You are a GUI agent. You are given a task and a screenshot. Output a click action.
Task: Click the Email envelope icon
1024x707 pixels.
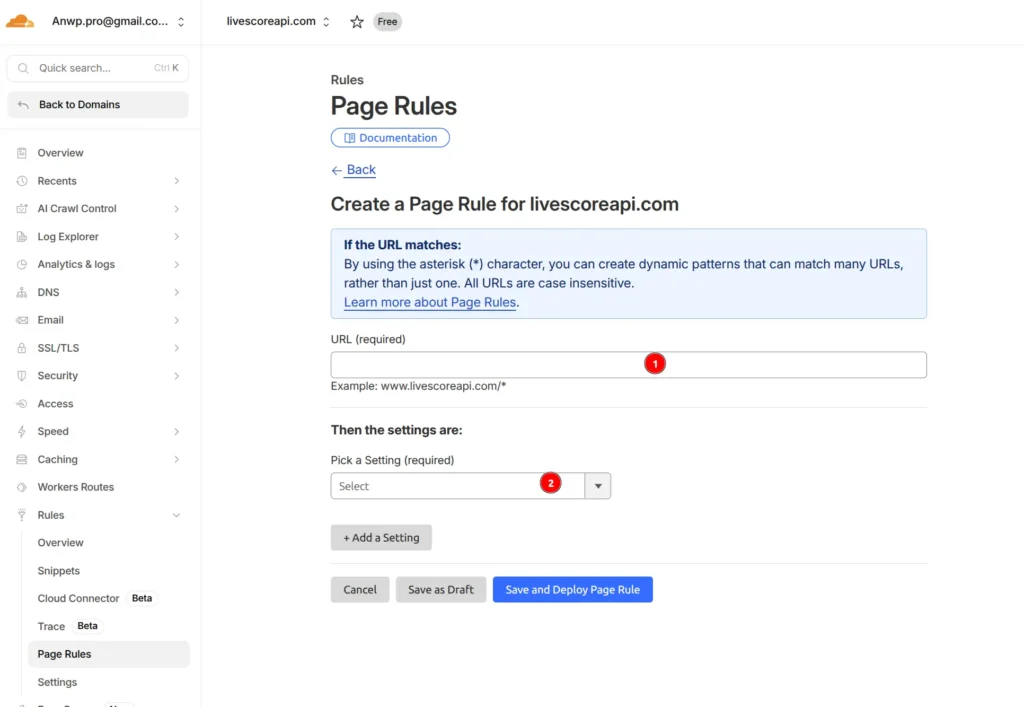(x=22, y=320)
